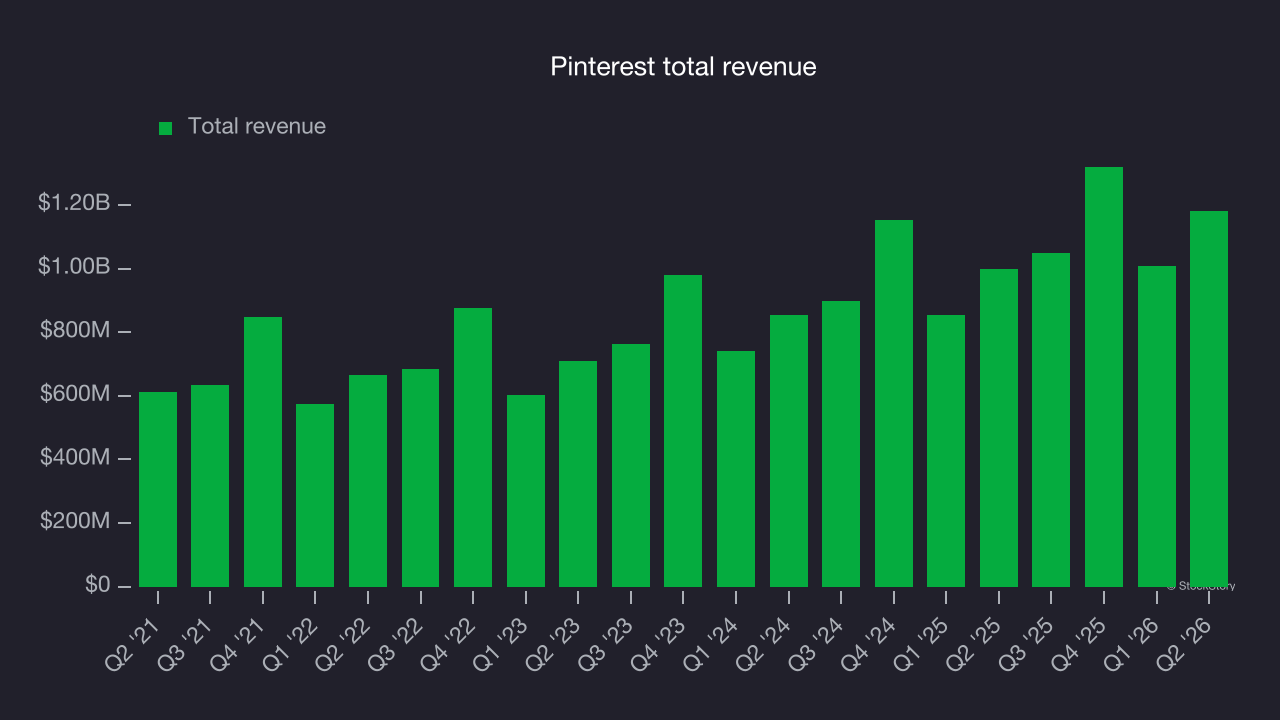Select the Q3 '24 revenue bar
Image resolution: width=1280 pixels, height=720 pixels.
pyautogui.click(x=841, y=444)
